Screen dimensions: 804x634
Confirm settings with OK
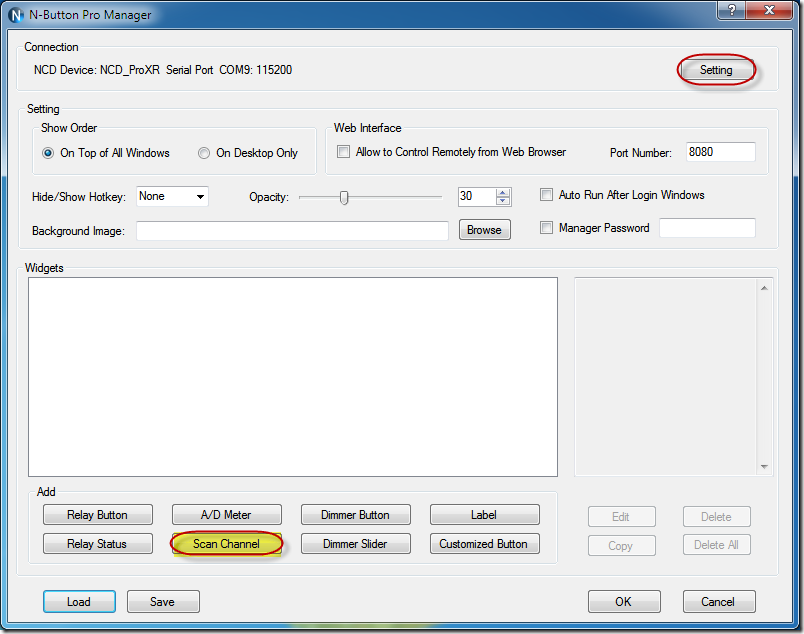point(624,602)
